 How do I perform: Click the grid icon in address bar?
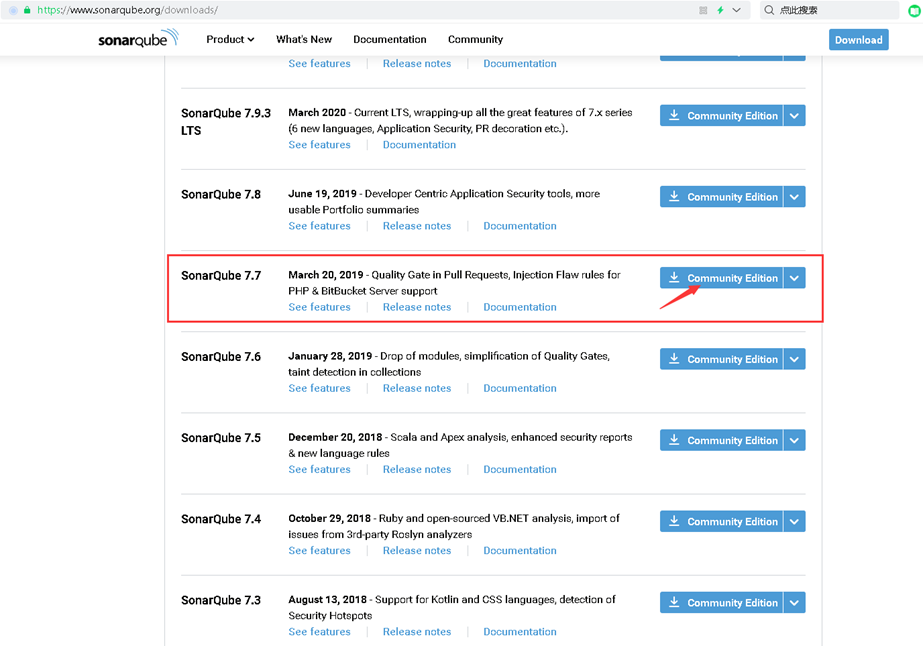(703, 10)
